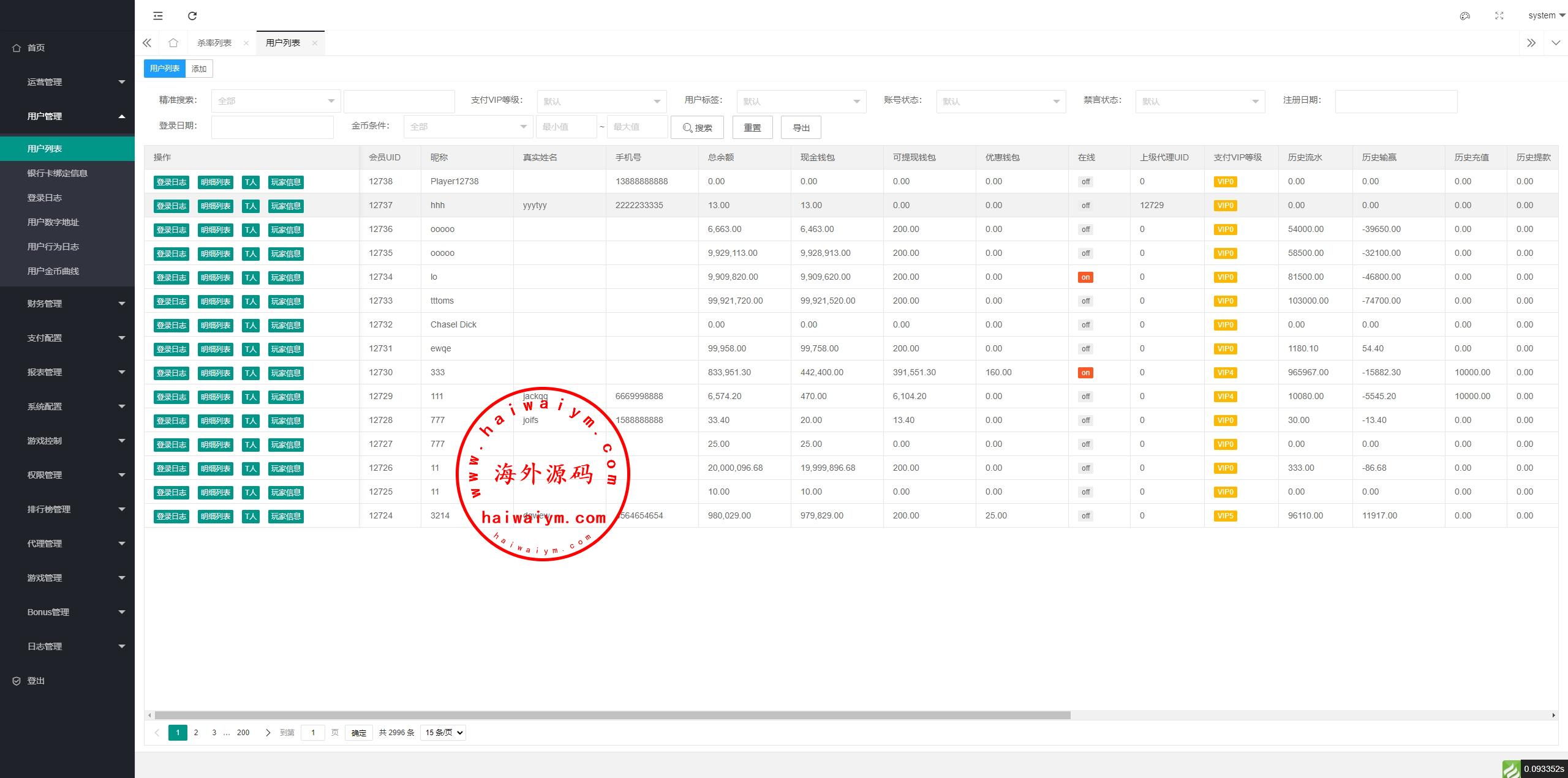The height and width of the screenshot is (778, 1568).
Task: Close the 杀率列表 tab
Action: (246, 43)
